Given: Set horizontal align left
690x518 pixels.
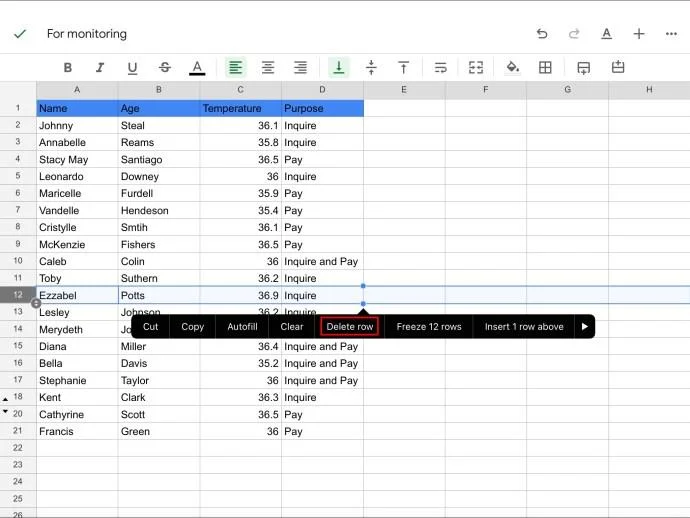Looking at the screenshot, I should coord(235,67).
